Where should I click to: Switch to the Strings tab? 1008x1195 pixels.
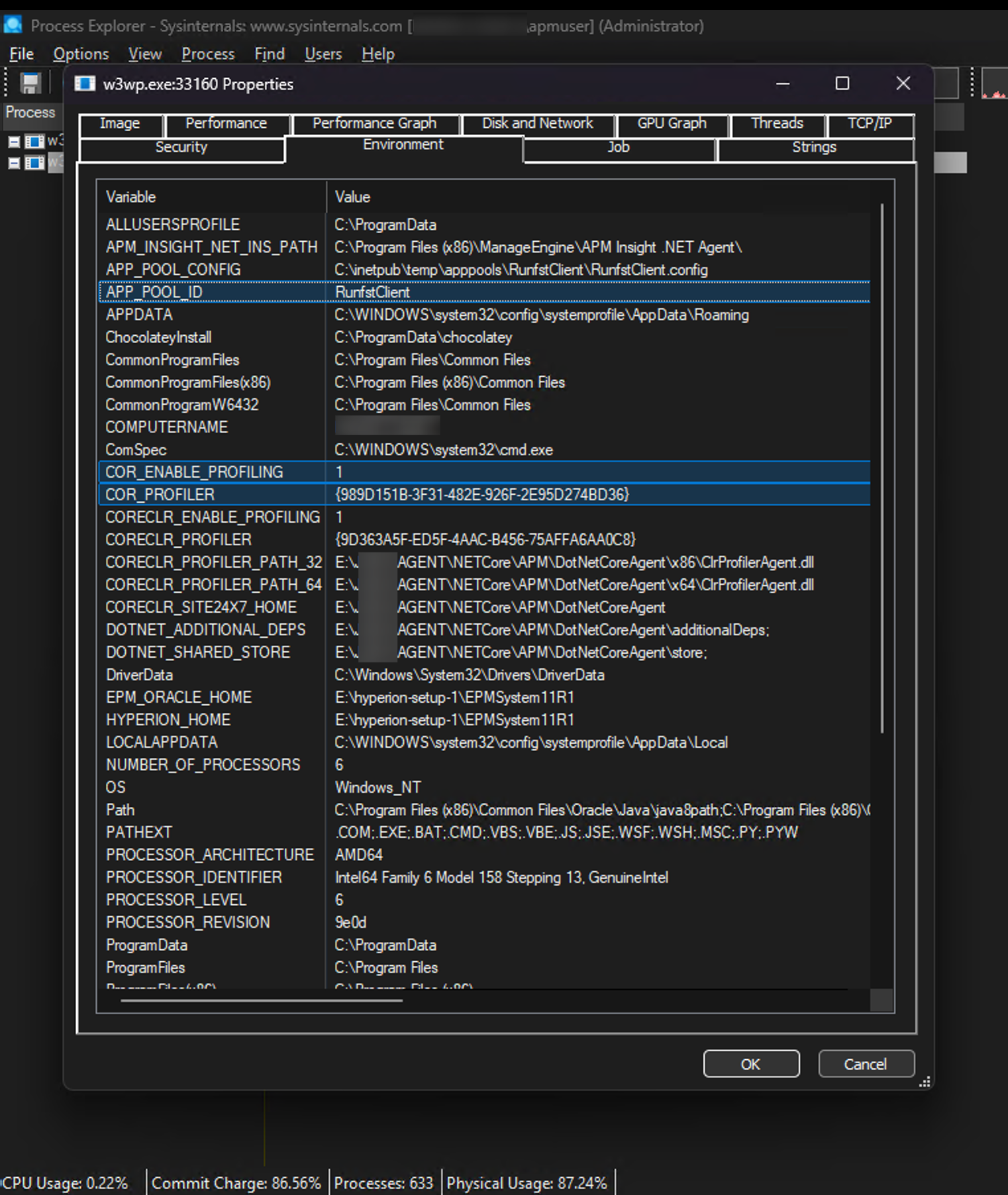[x=814, y=148]
